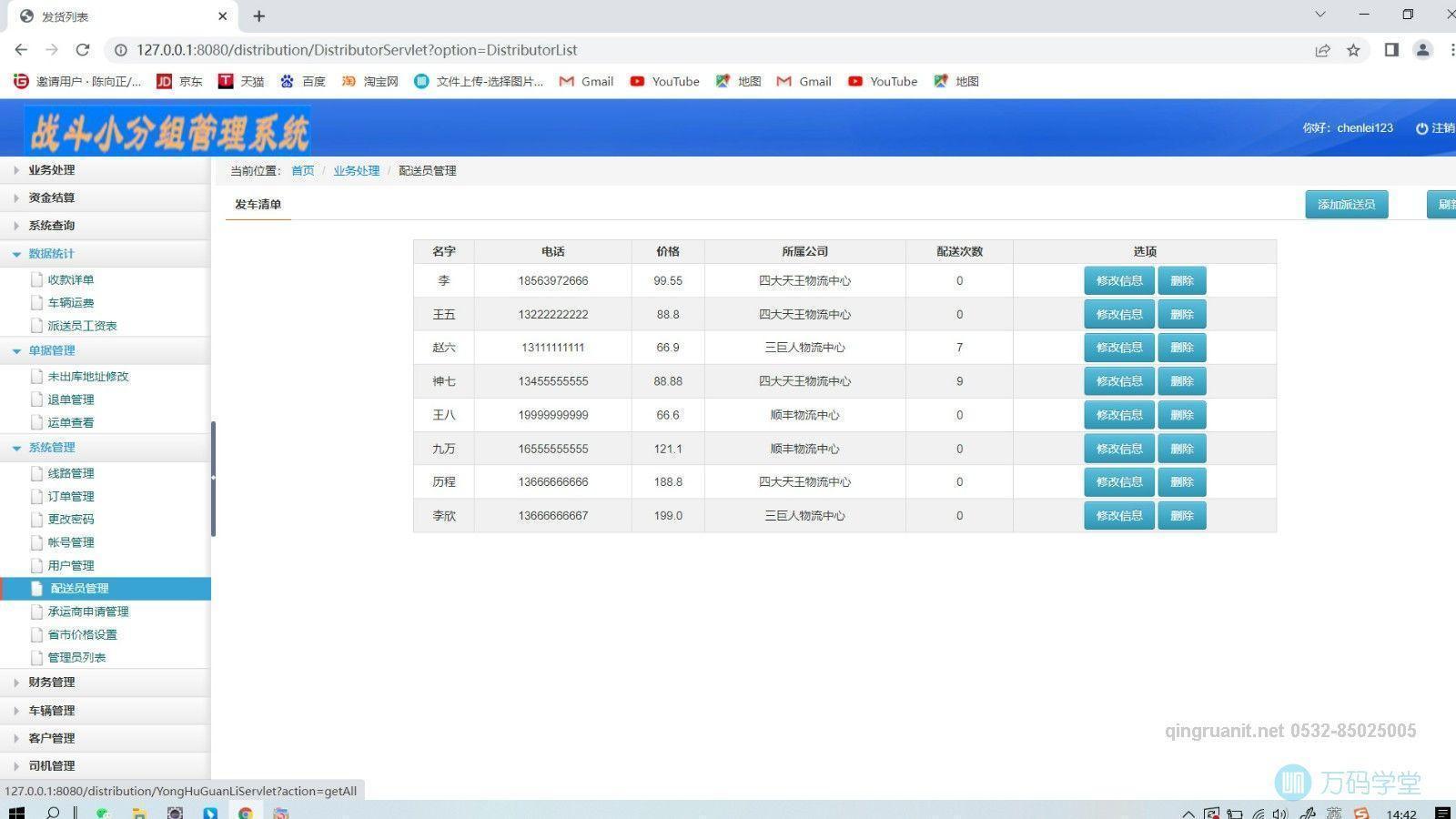The height and width of the screenshot is (819, 1456).
Task: Click 首页 breadcrumb link
Action: click(x=303, y=171)
